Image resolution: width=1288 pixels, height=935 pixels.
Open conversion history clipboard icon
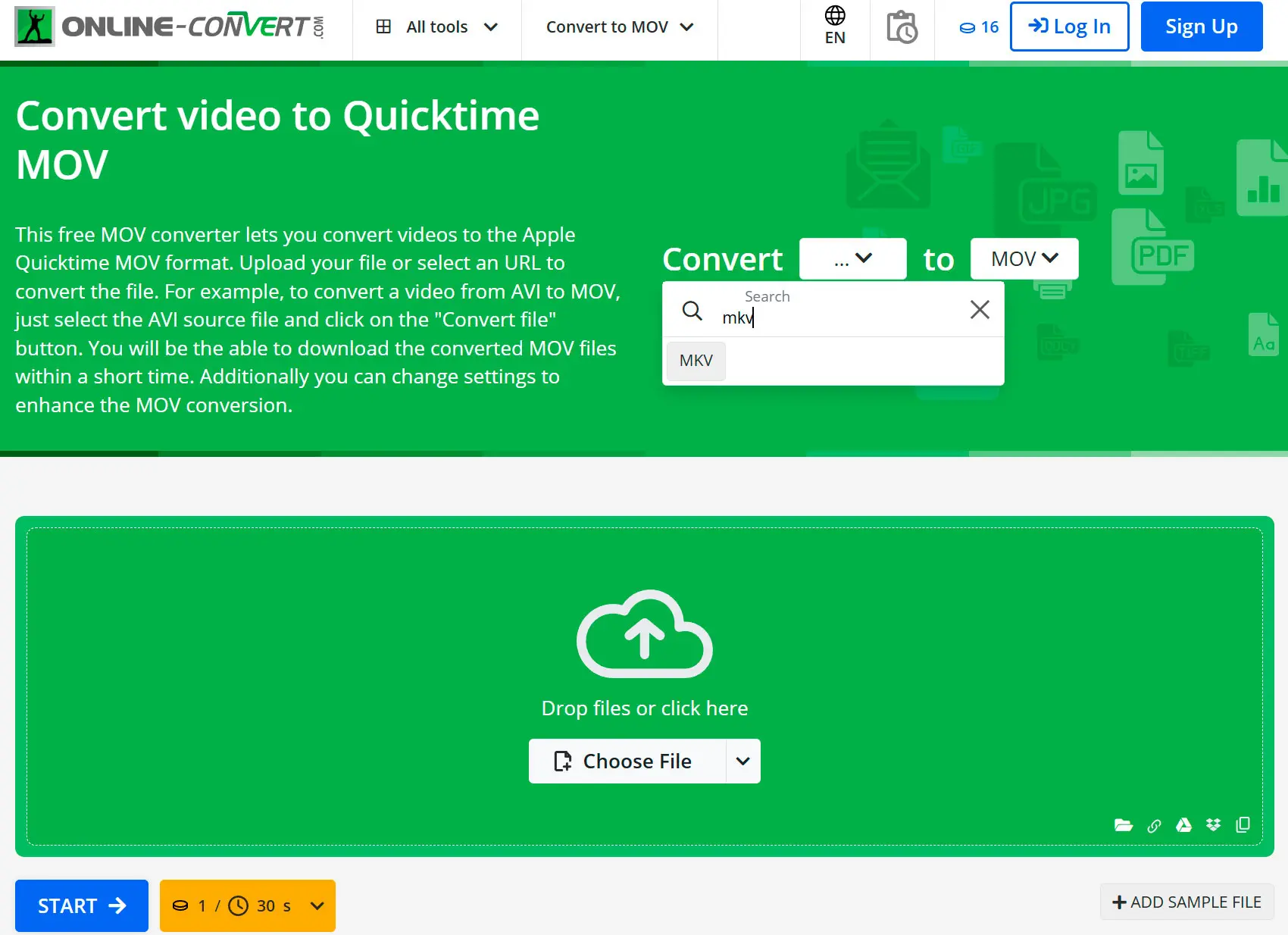tap(902, 27)
